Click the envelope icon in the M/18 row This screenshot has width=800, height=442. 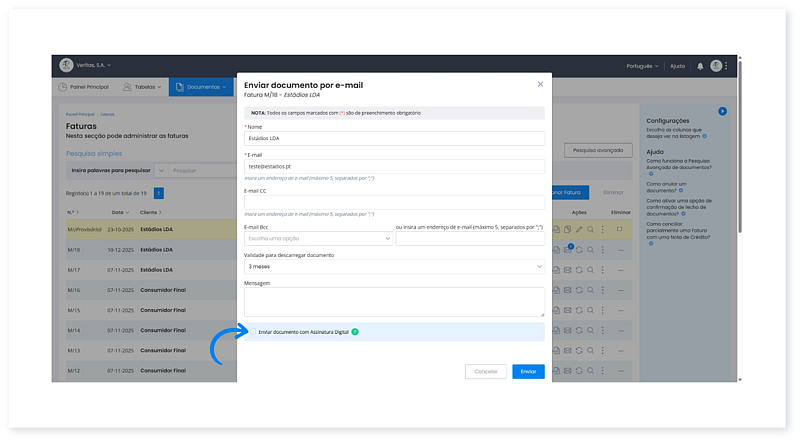click(x=567, y=250)
